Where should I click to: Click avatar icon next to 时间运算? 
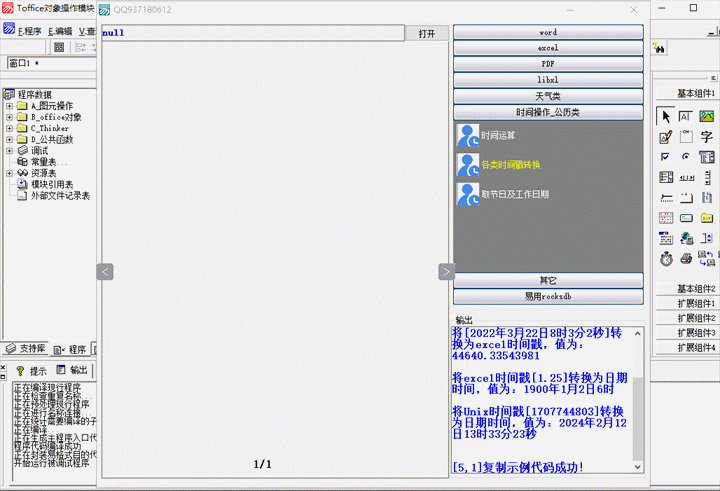(467, 135)
